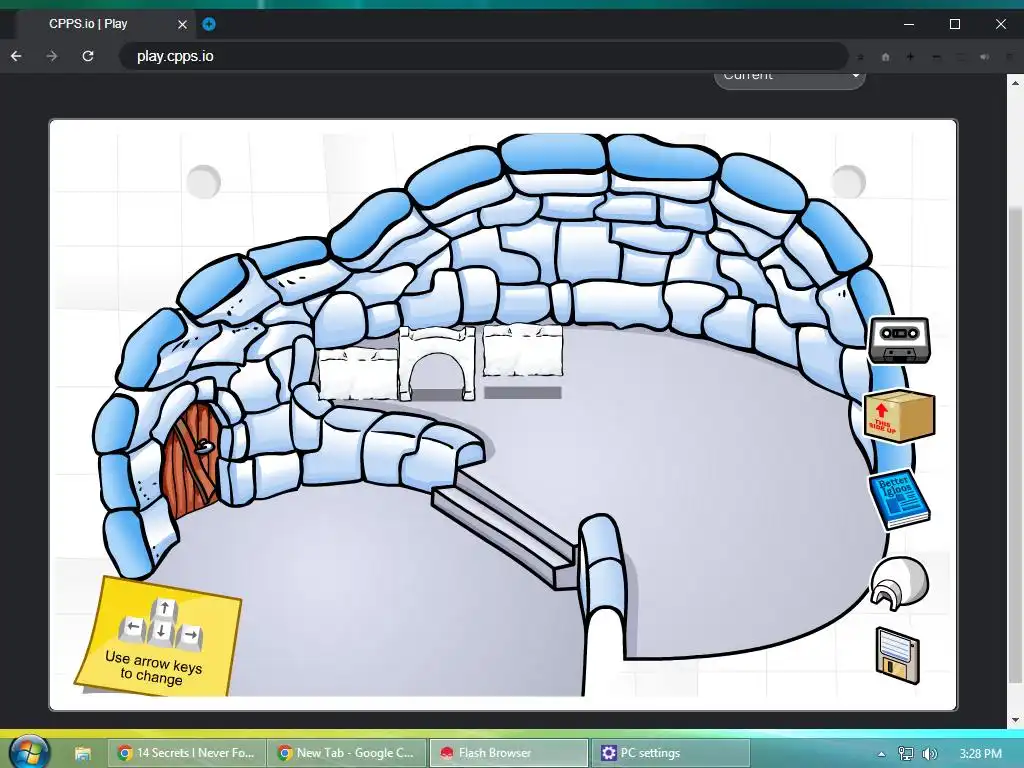Minimize the Flash Browser window
This screenshot has width=1024, height=768.
(x=908, y=24)
